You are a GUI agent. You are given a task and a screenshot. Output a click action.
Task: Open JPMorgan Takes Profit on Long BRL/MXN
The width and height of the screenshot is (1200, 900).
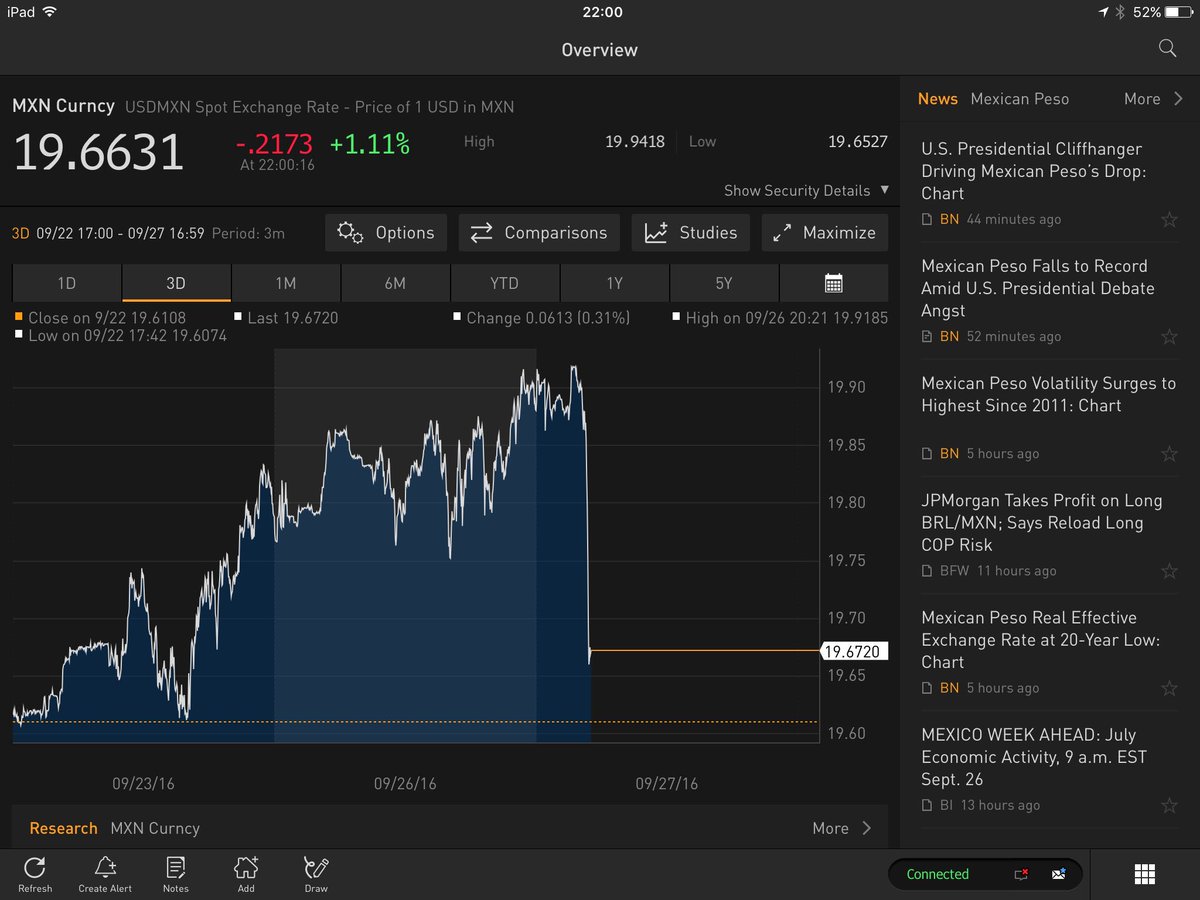tap(1041, 522)
